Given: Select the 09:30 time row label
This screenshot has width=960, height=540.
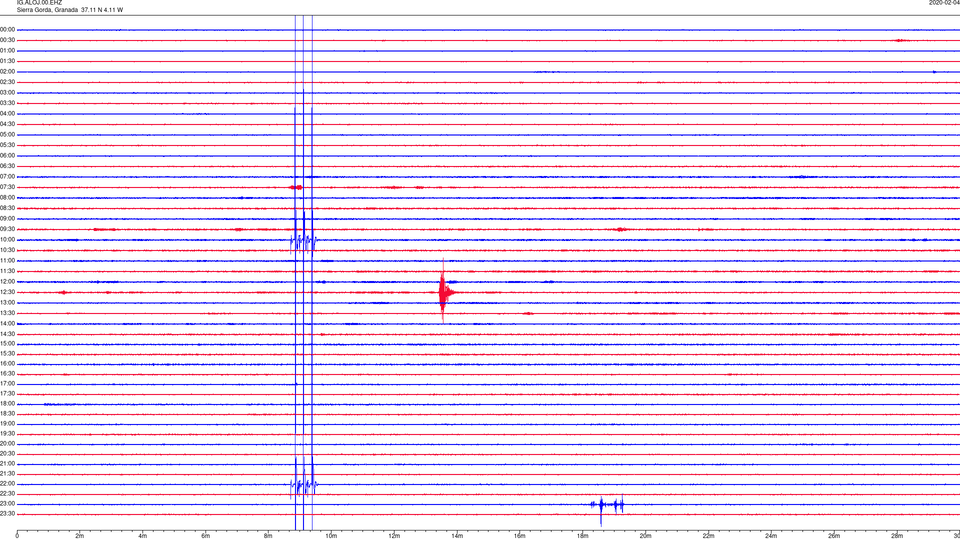Looking at the screenshot, I should click(x=7, y=229).
